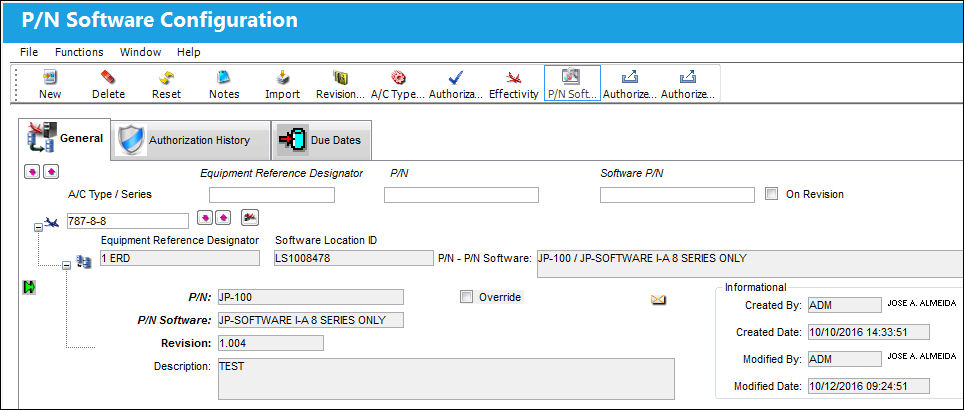Viewport: 964px width, 410px height.
Task: Switch to the Authorization History tab
Action: coord(191,140)
